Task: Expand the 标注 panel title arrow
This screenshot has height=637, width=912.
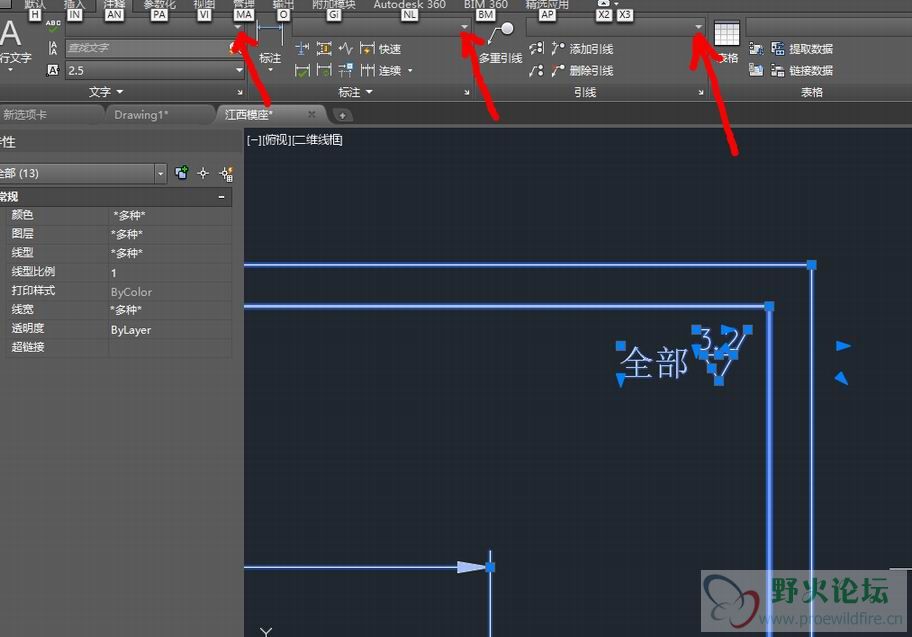Action: click(x=369, y=92)
